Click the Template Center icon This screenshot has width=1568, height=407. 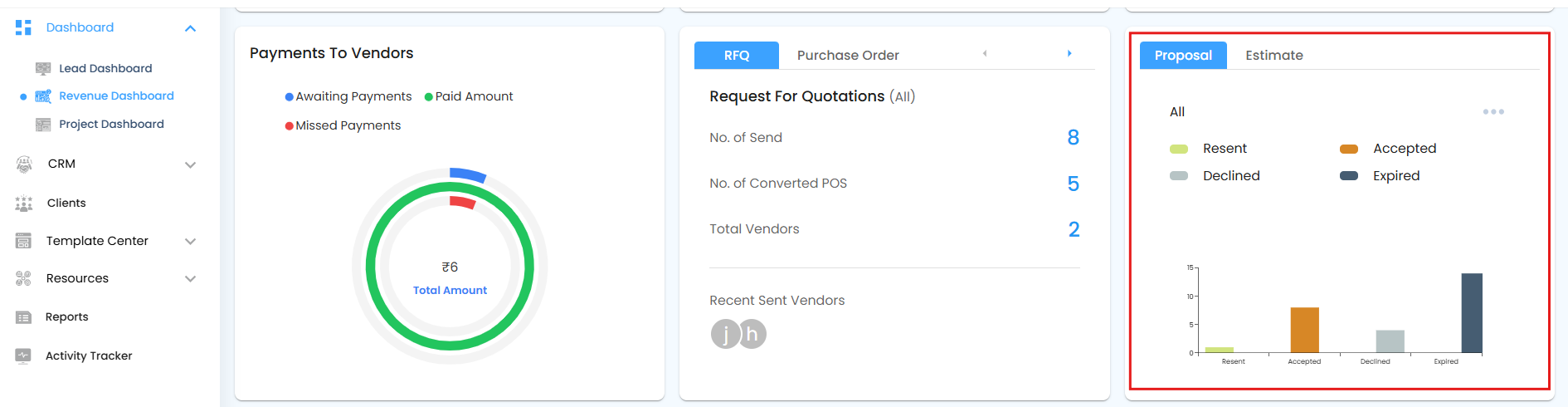[x=23, y=241]
